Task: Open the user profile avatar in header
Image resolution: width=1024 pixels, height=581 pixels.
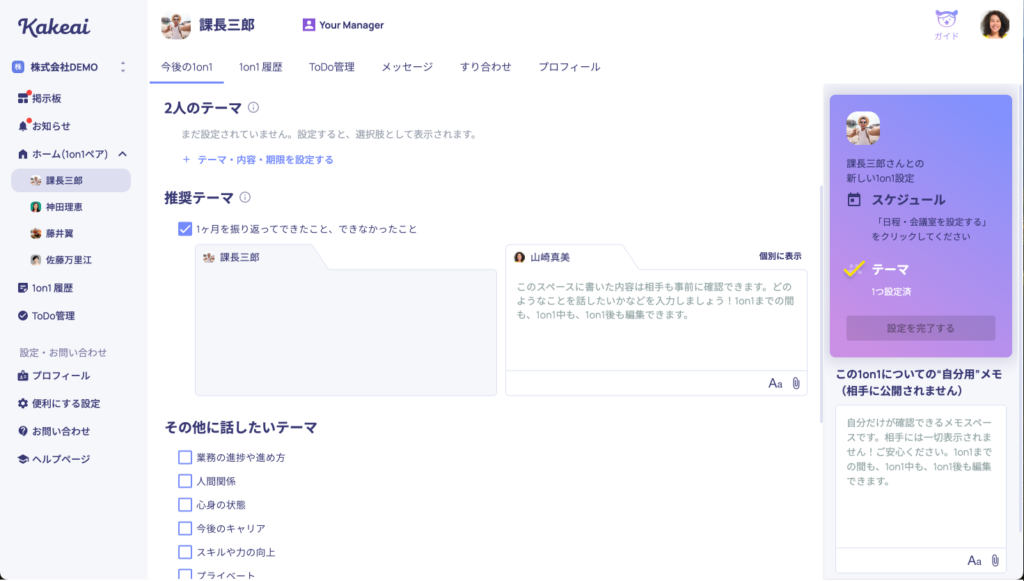Action: [x=995, y=25]
